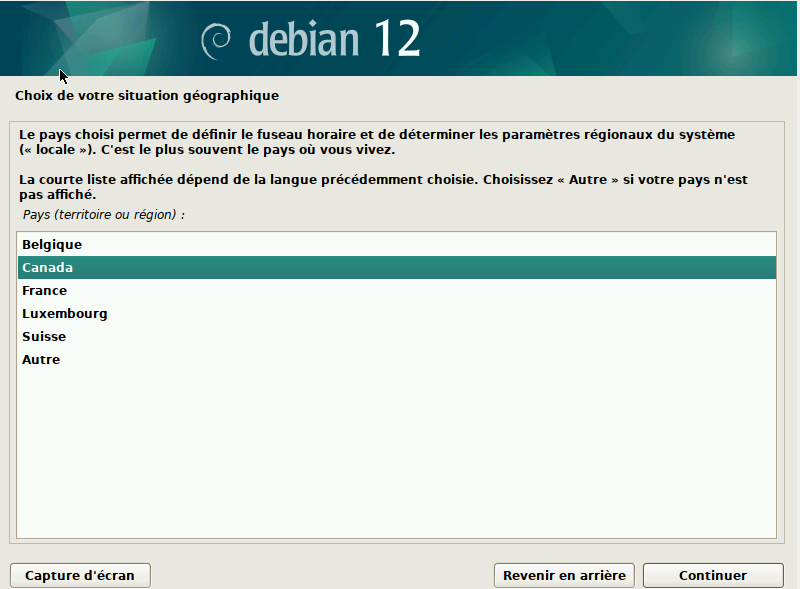Click the teal header bar of the installer
The width and height of the screenshot is (800, 589).
click(600, 40)
